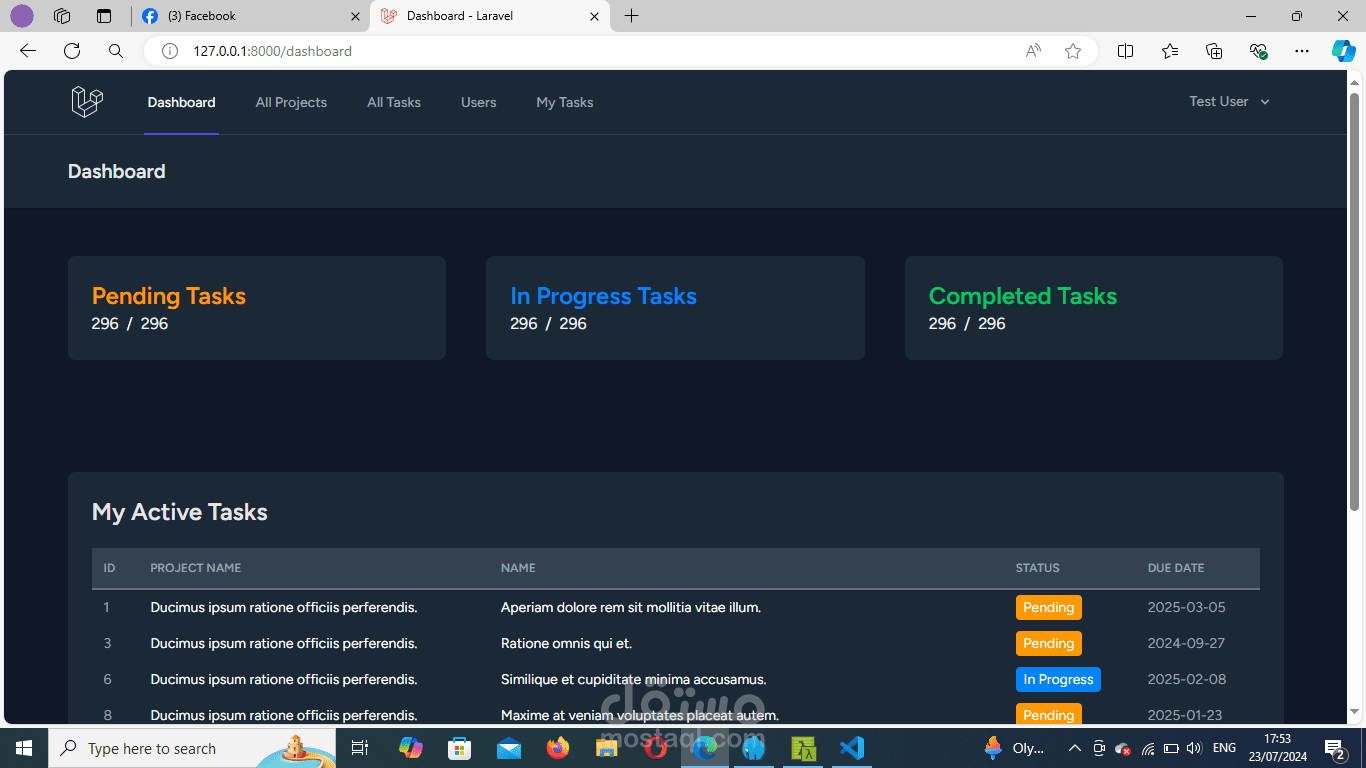The width and height of the screenshot is (1366, 768).
Task: Go to the All Projects page
Action: click(x=291, y=101)
